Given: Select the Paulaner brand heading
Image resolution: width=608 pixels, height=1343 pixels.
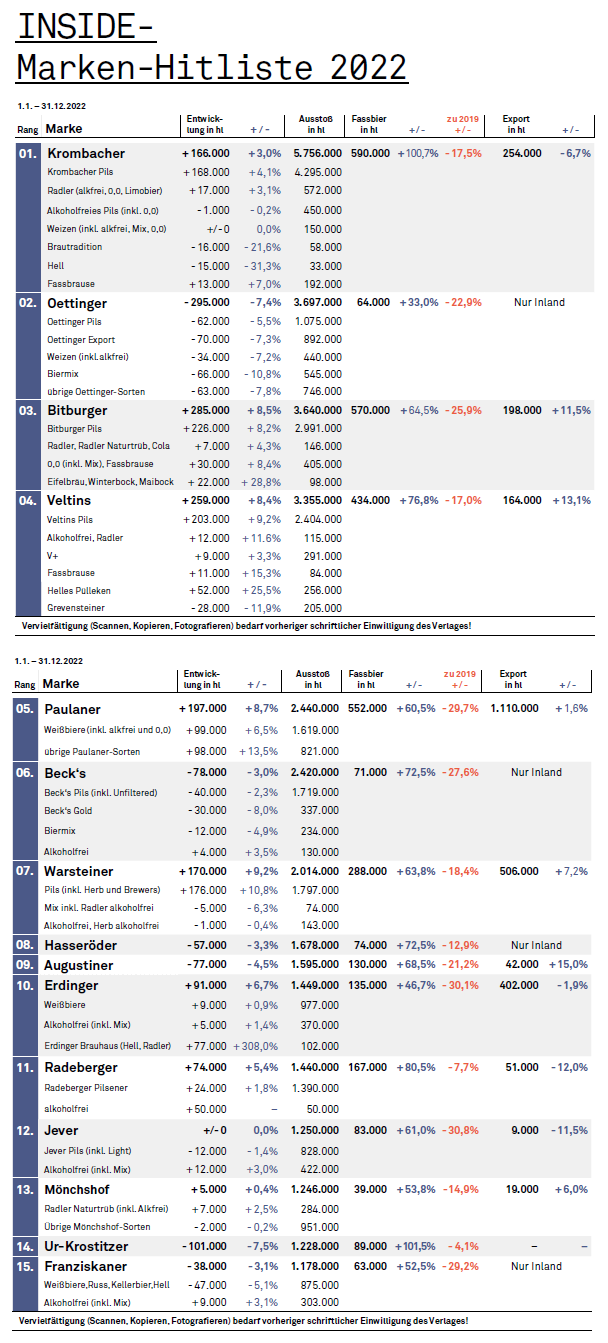Looking at the screenshot, I should coord(73,709).
